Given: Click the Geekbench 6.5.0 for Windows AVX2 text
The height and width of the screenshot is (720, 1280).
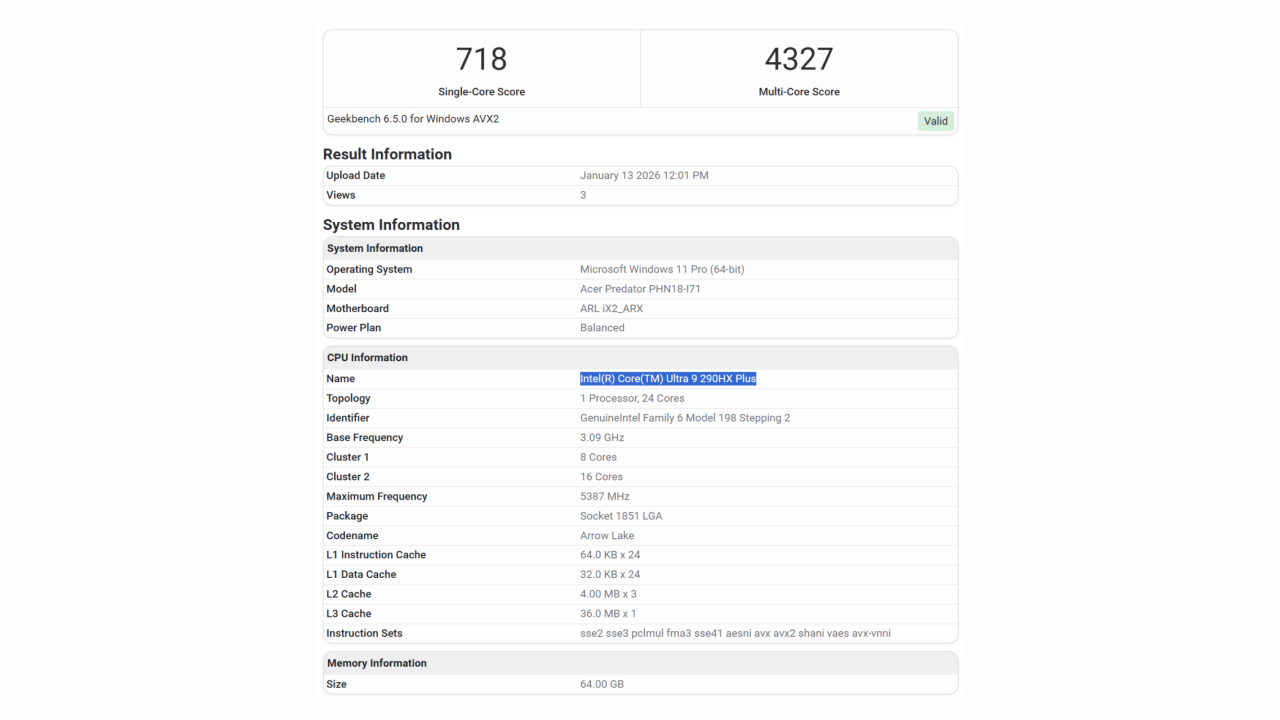Looking at the screenshot, I should 413,119.
